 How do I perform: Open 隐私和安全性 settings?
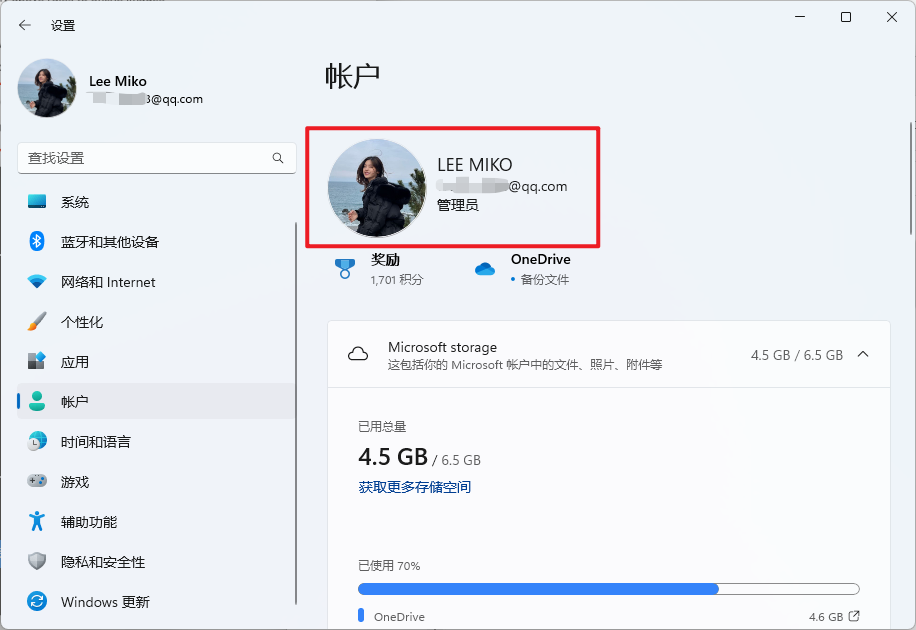click(156, 561)
